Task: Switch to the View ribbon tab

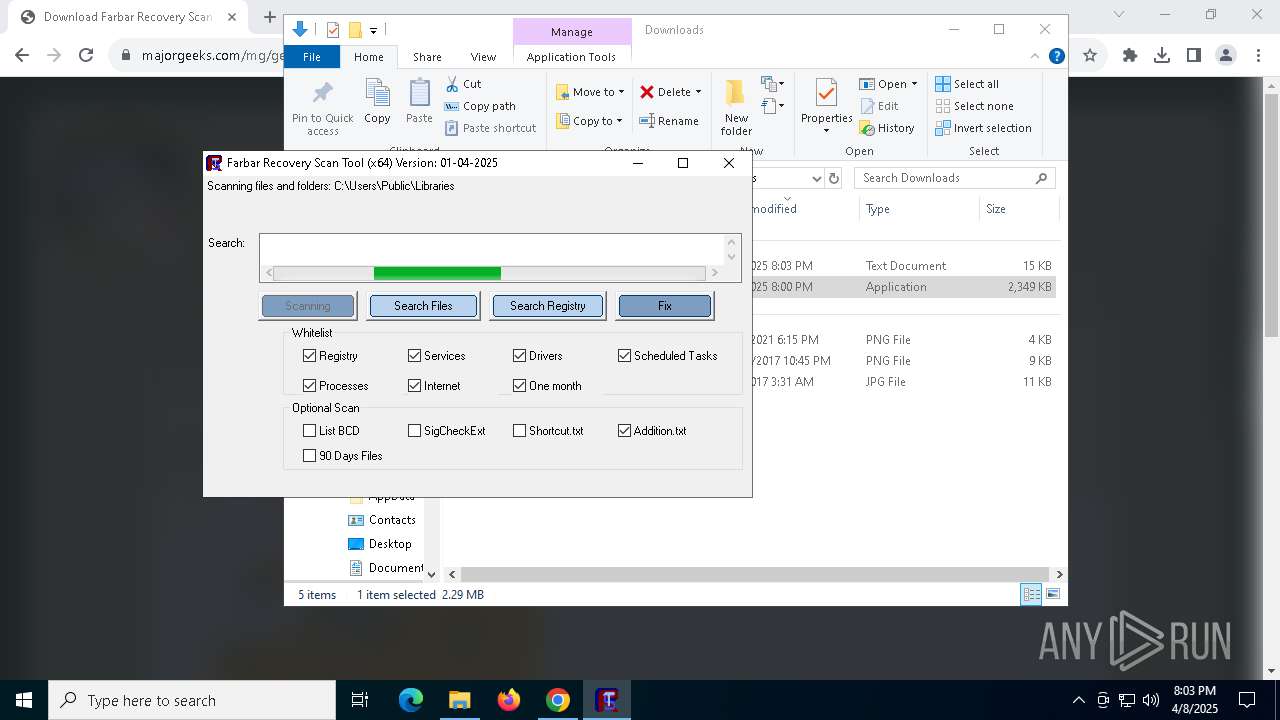Action: (483, 57)
